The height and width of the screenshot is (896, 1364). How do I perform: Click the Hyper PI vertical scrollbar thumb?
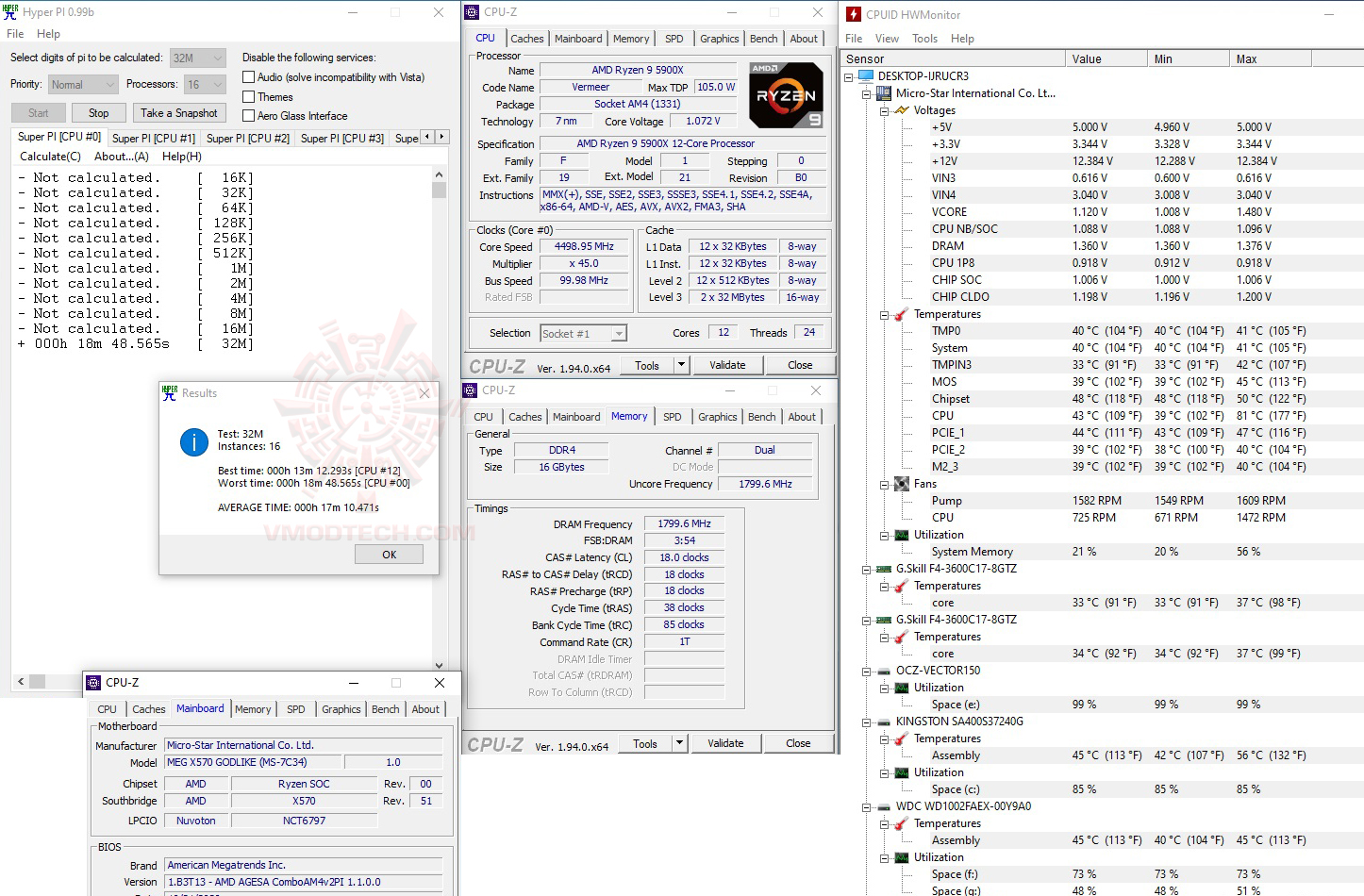439,190
